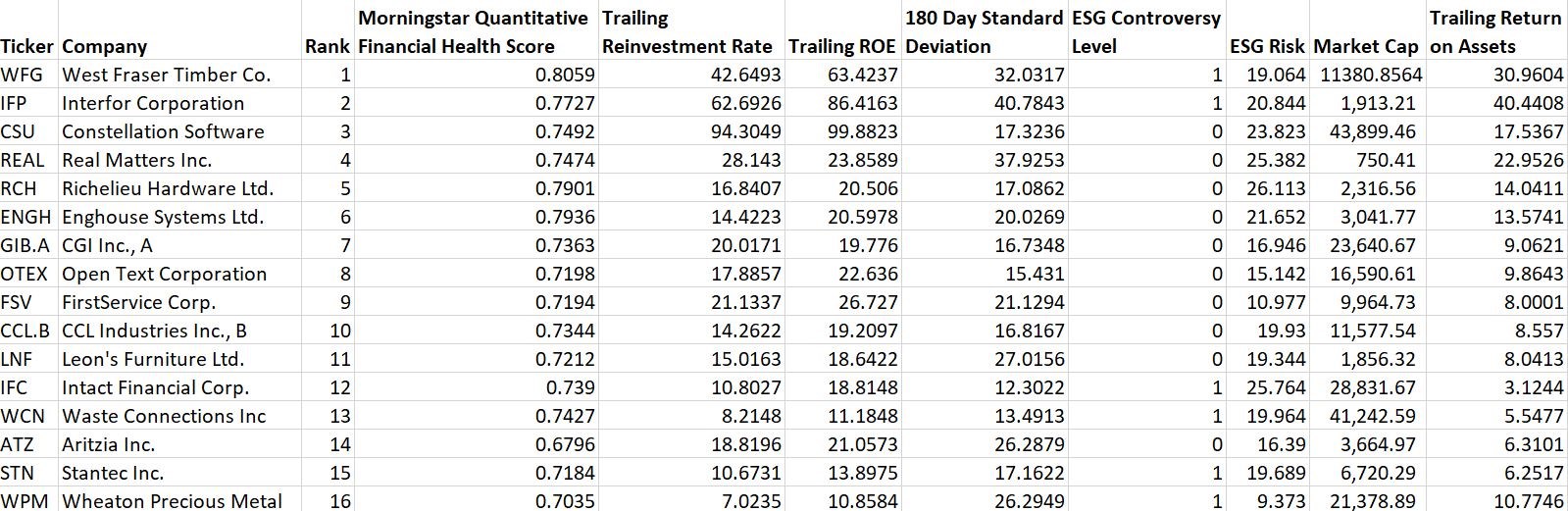Click the Market Cap column header
The image size is (1568, 511).
(x=1366, y=46)
